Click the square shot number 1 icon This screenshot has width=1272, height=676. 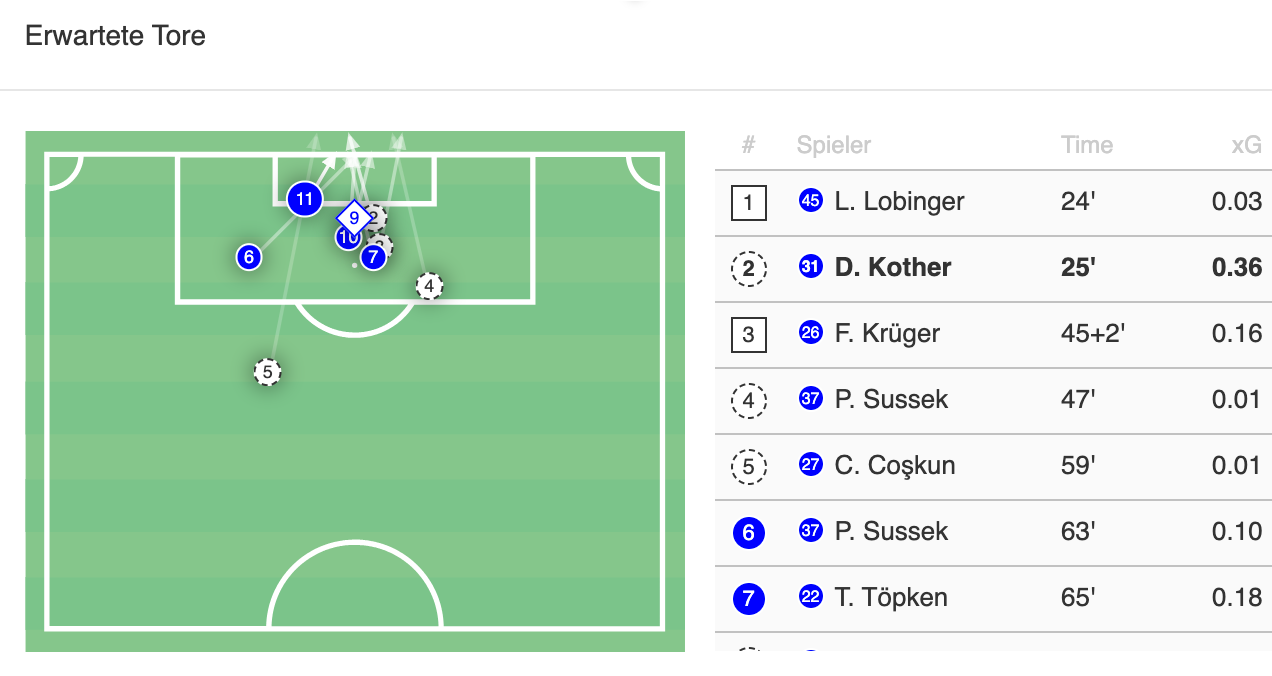click(x=749, y=204)
